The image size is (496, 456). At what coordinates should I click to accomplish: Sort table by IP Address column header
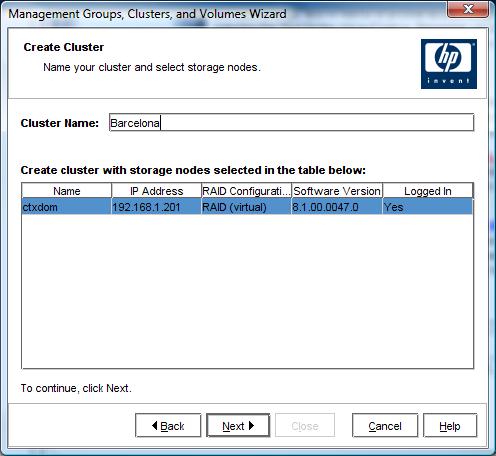(157, 191)
